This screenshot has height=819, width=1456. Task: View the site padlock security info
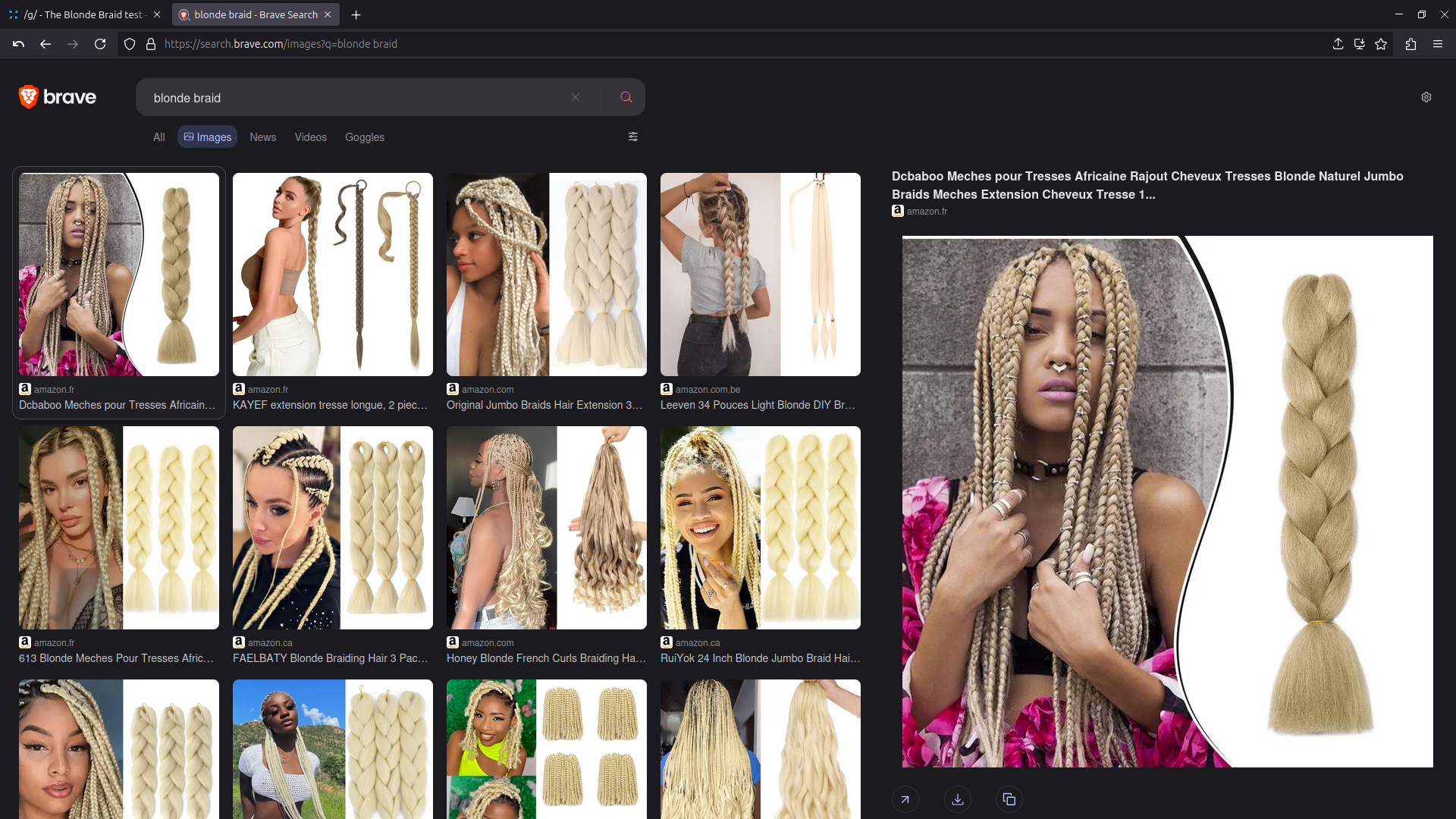pyautogui.click(x=151, y=44)
